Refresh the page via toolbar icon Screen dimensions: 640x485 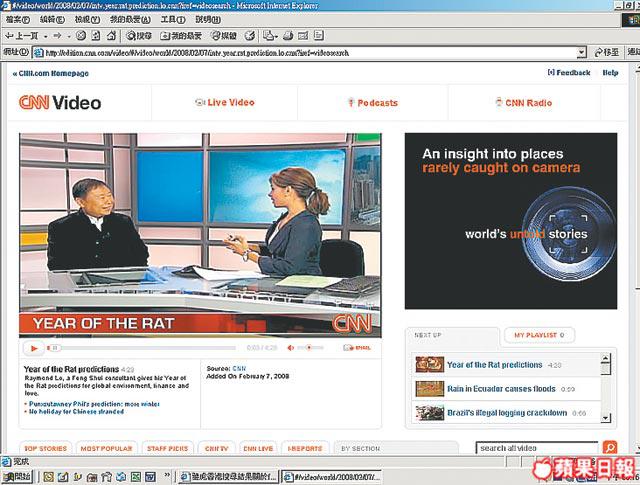point(96,36)
